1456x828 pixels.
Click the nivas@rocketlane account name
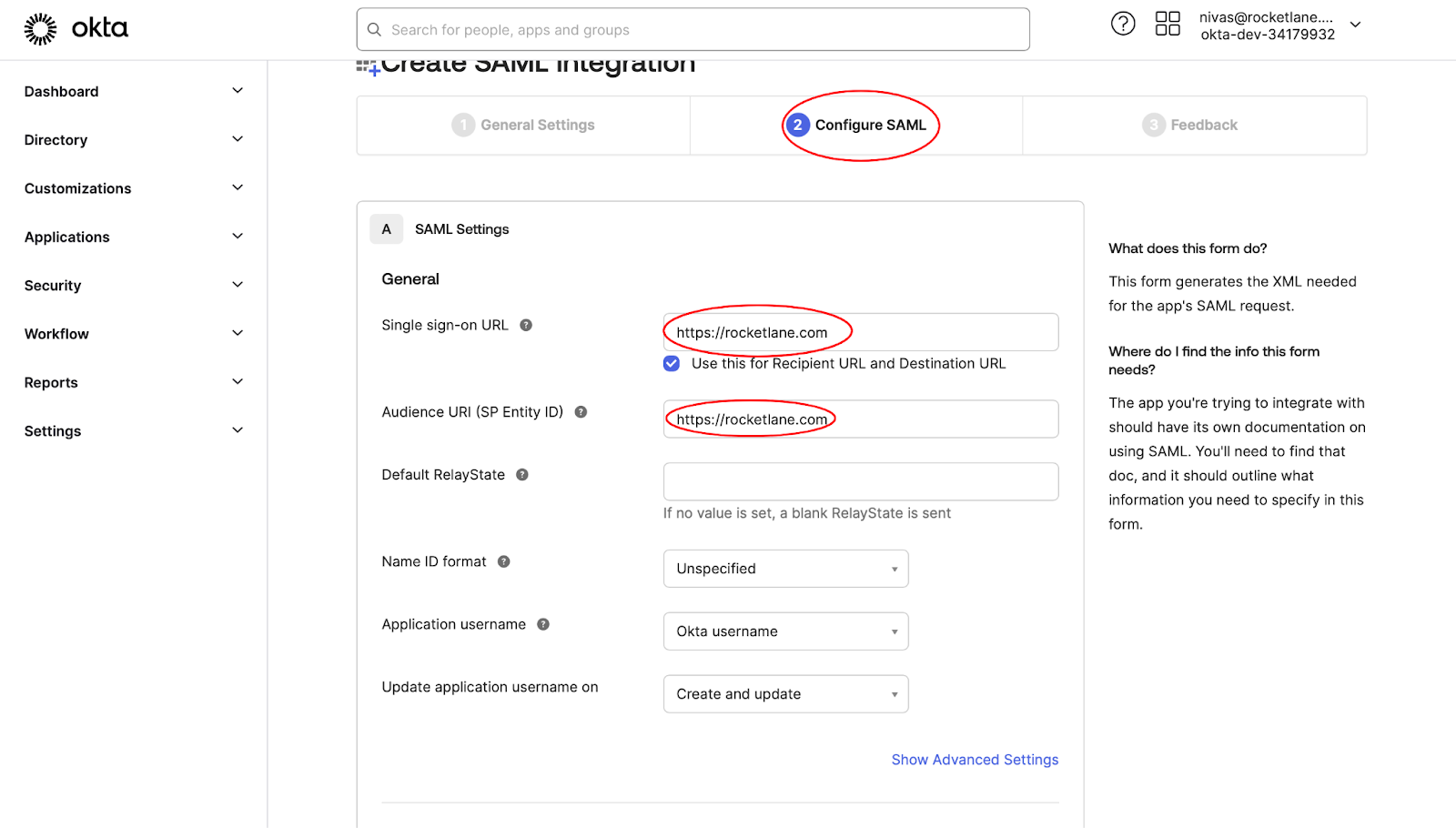tap(1266, 17)
